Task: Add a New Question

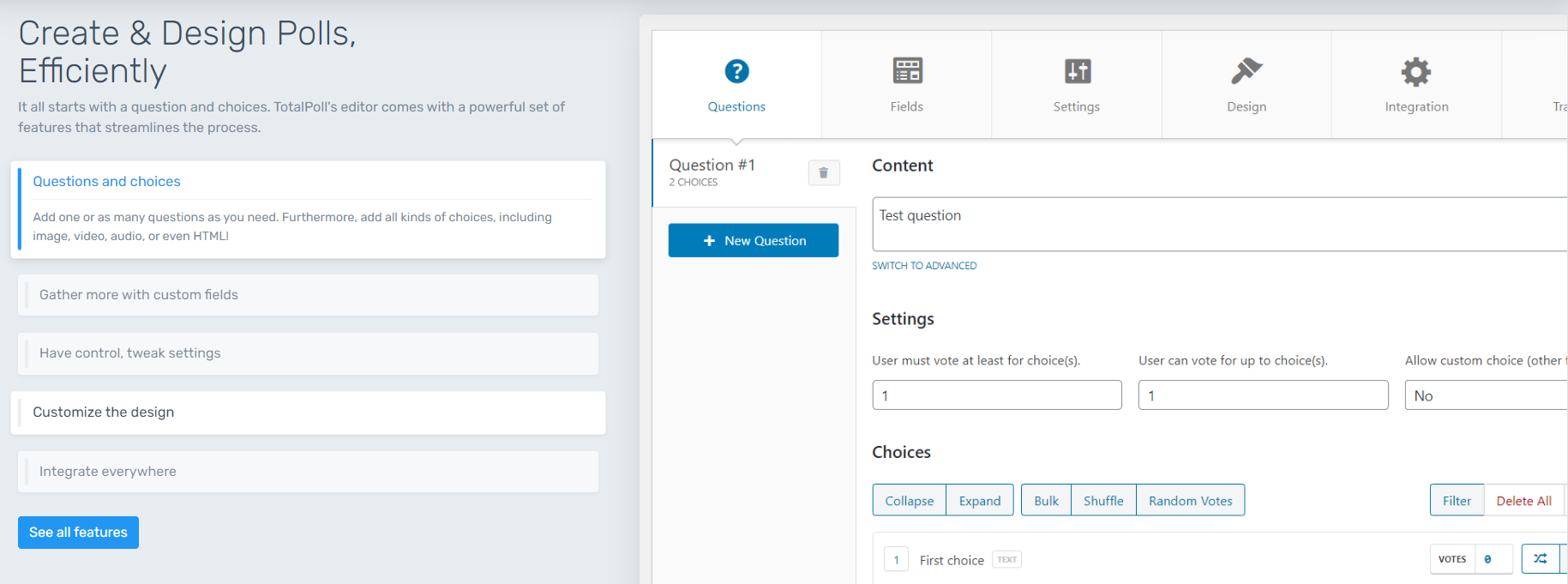Action: 754,240
